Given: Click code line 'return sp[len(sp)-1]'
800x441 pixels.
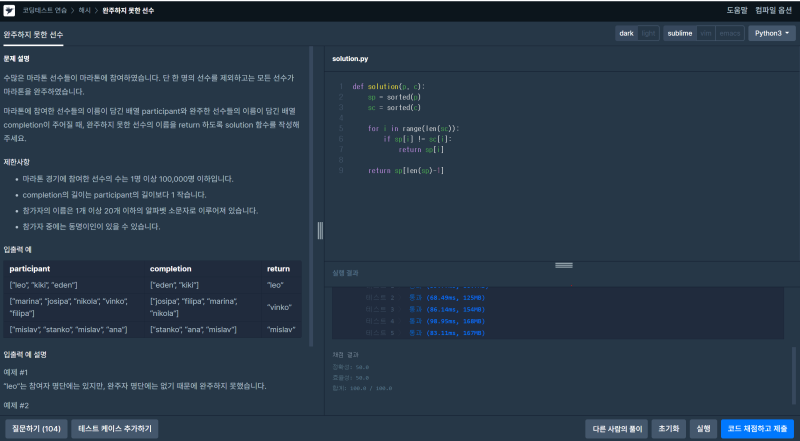Looking at the screenshot, I should (x=406, y=170).
